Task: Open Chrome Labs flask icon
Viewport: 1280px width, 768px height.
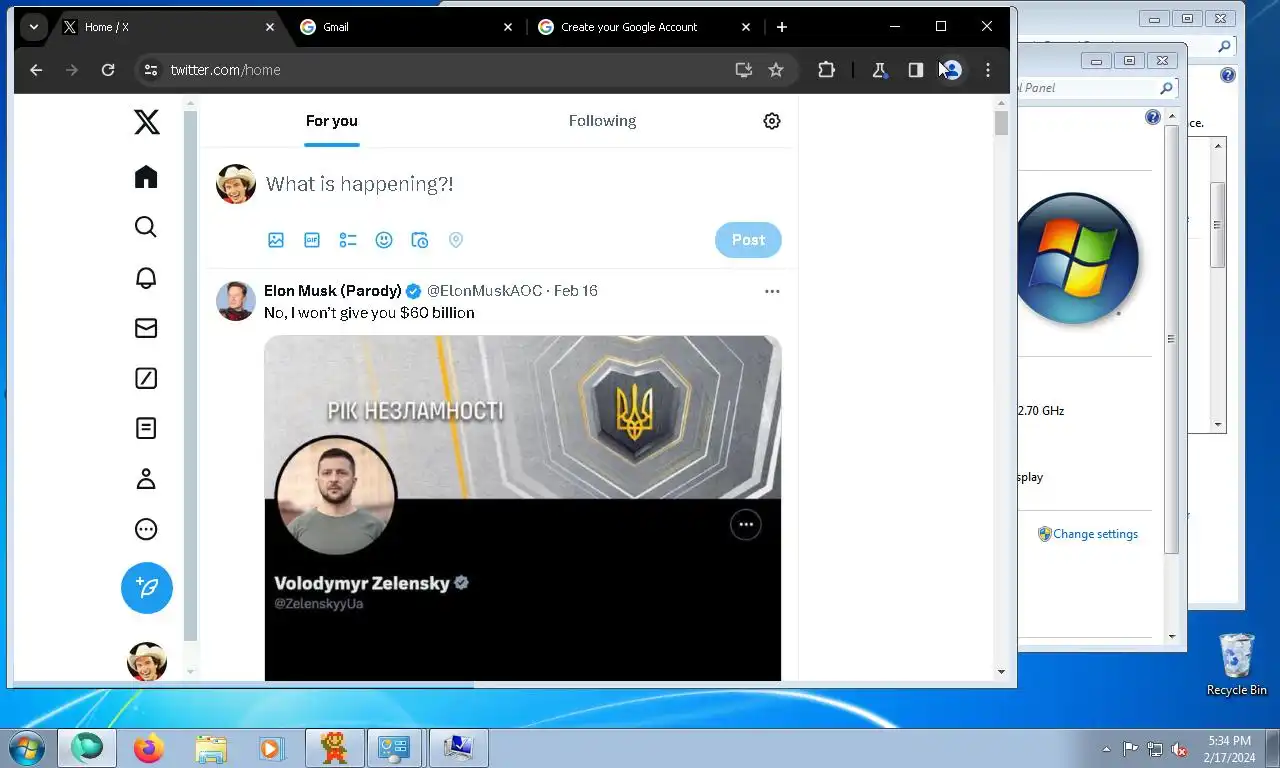Action: (x=879, y=70)
